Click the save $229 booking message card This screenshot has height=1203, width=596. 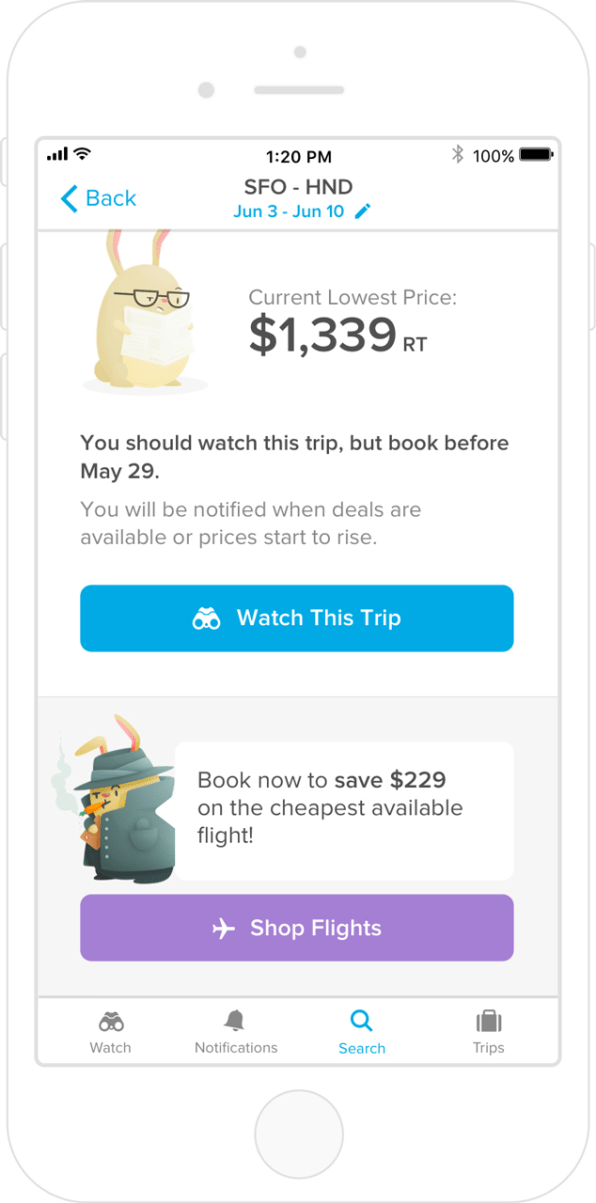pos(345,810)
